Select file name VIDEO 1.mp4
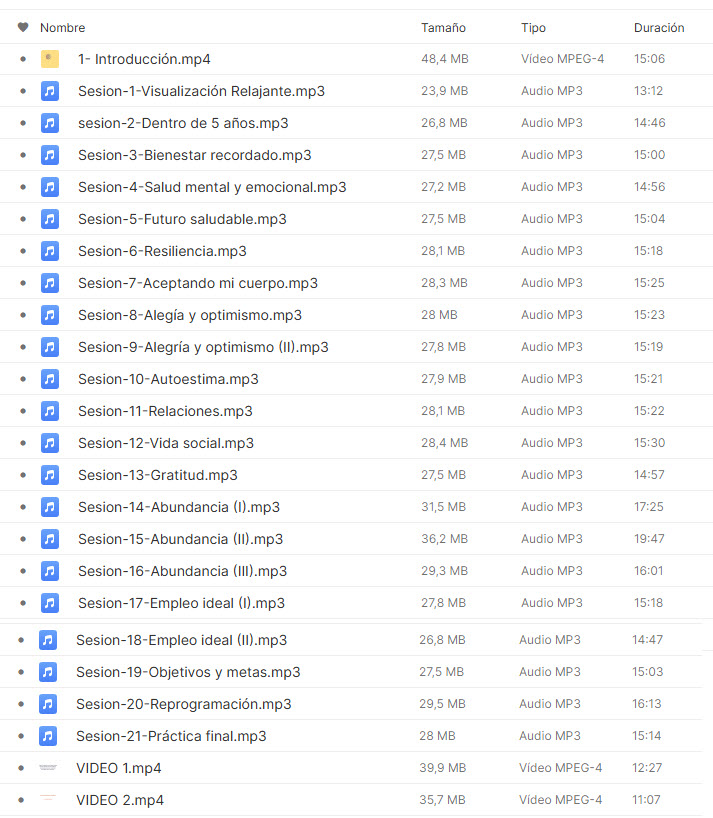The width and height of the screenshot is (713, 818). [118, 768]
